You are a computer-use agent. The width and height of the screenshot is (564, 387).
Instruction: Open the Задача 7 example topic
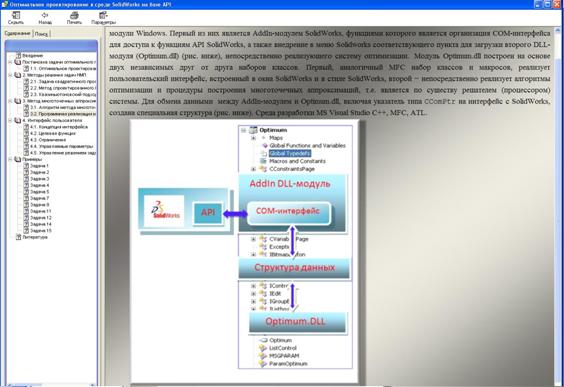40,198
